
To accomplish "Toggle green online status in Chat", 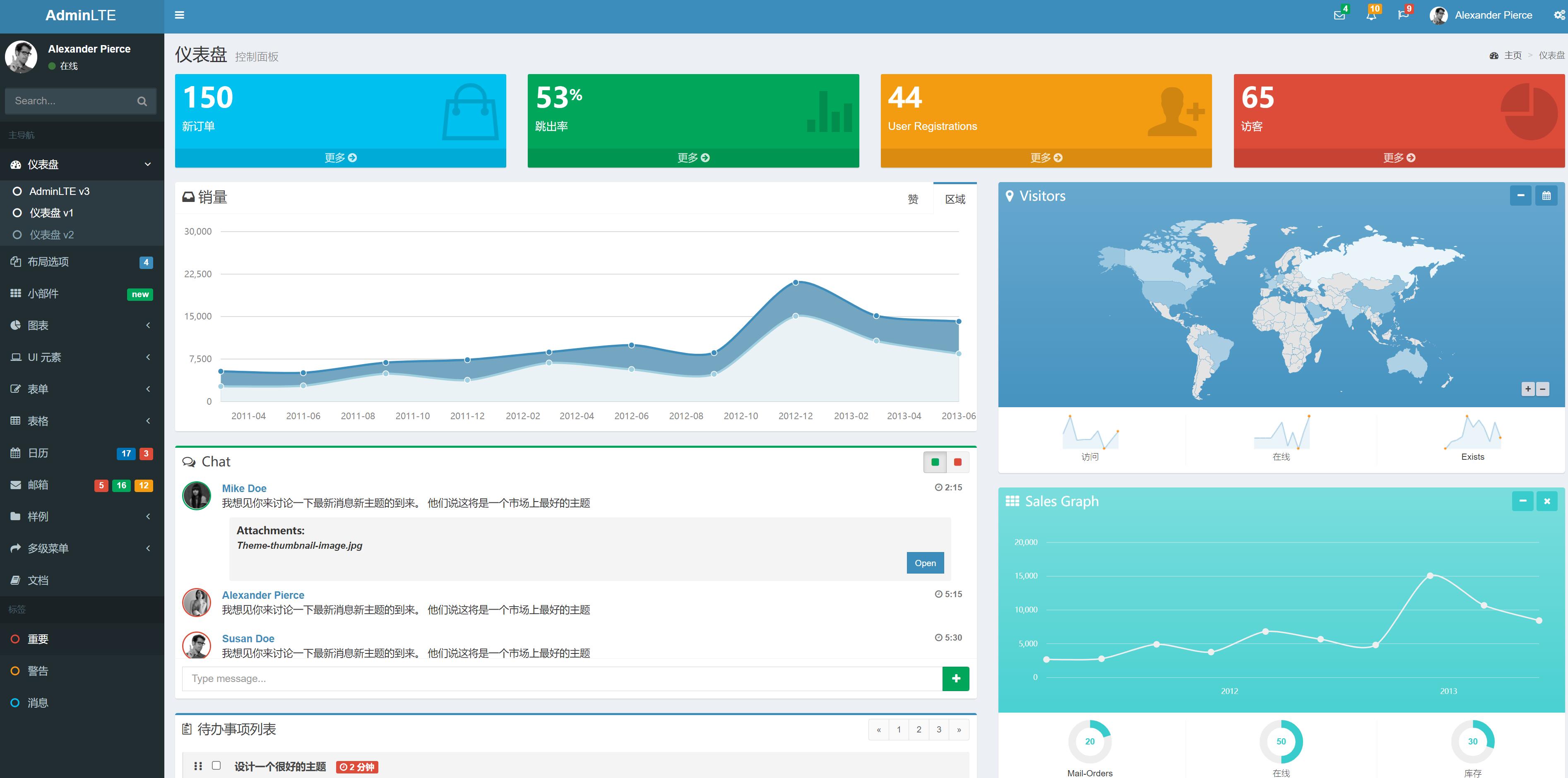I will 935,462.
